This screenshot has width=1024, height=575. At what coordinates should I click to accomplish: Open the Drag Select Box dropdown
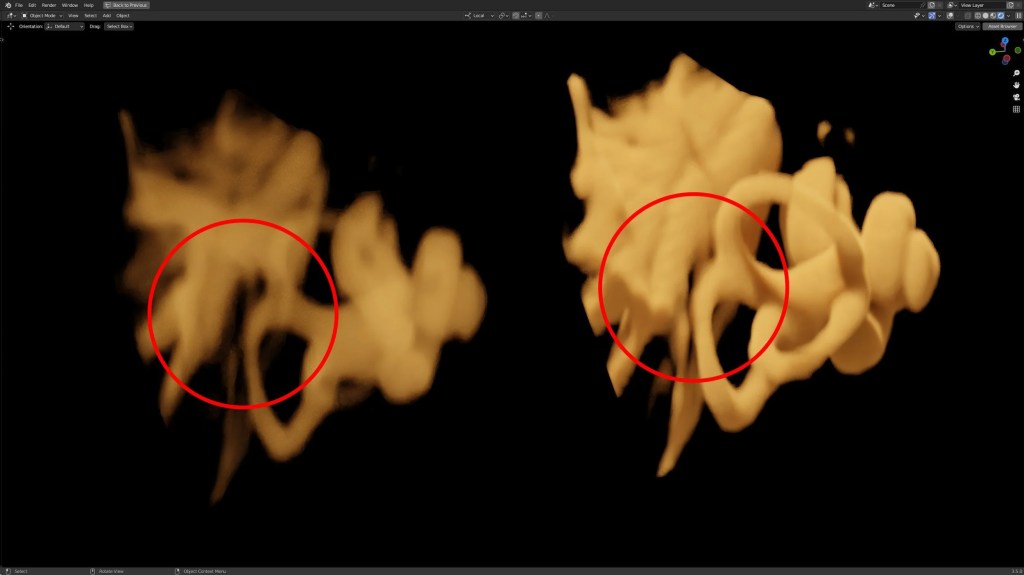pos(119,27)
